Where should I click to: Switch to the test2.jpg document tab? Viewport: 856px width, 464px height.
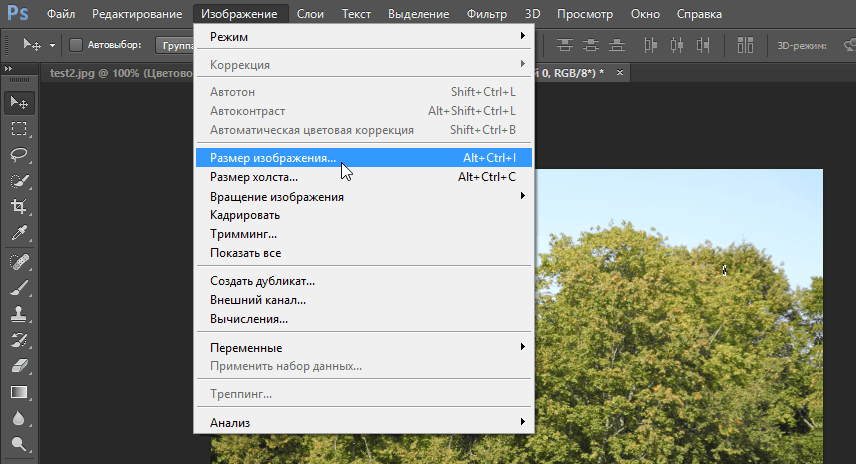(118, 74)
